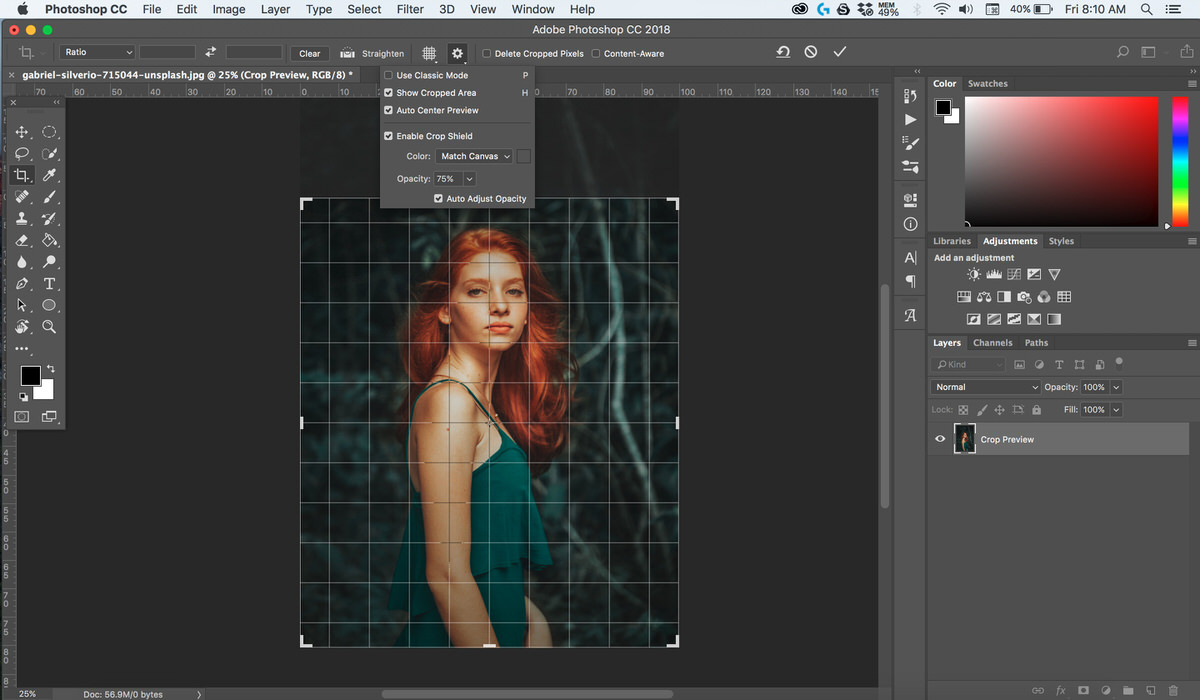Click inside the color picker field
The image size is (1200, 700).
1061,161
